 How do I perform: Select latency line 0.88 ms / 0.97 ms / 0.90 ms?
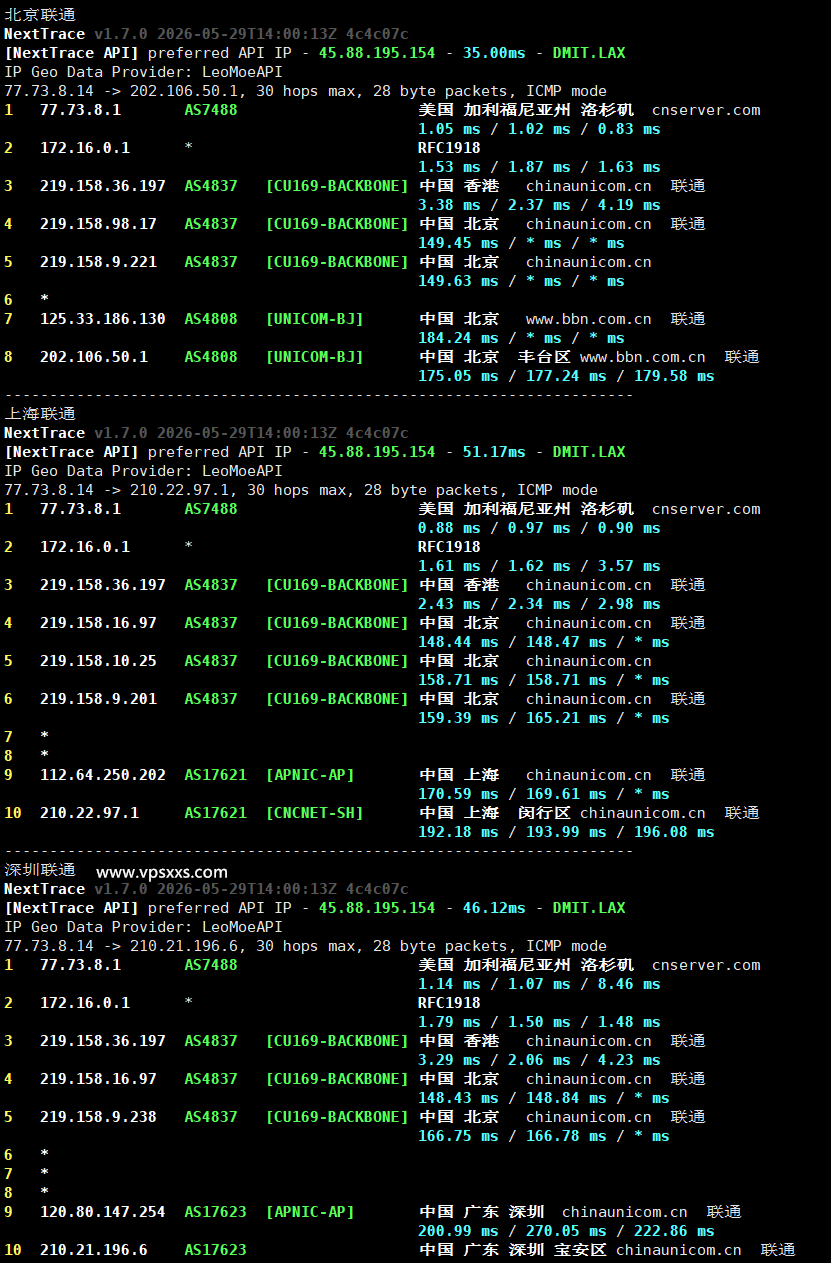[539, 528]
